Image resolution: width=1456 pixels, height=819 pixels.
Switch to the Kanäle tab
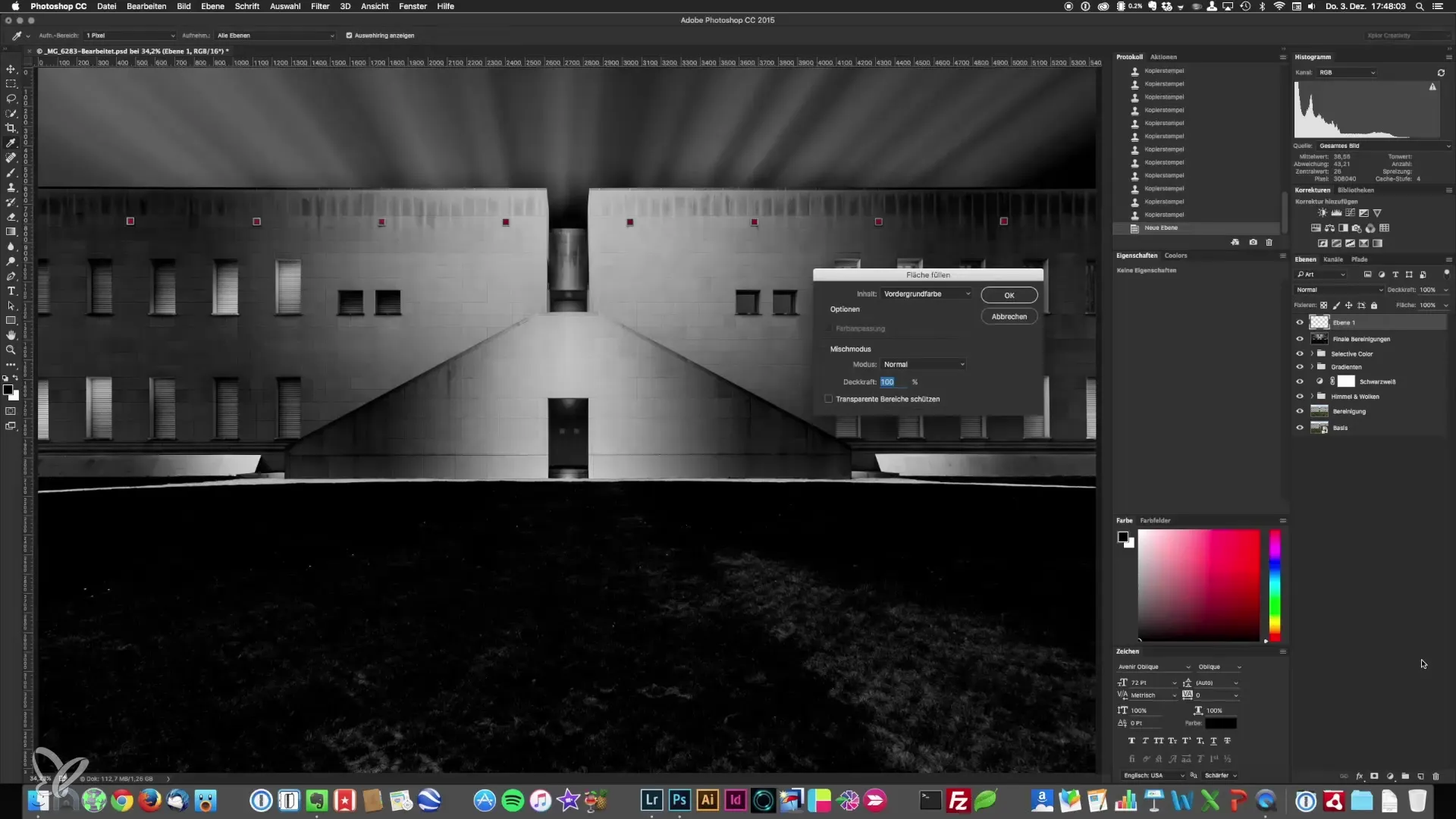pyautogui.click(x=1333, y=259)
